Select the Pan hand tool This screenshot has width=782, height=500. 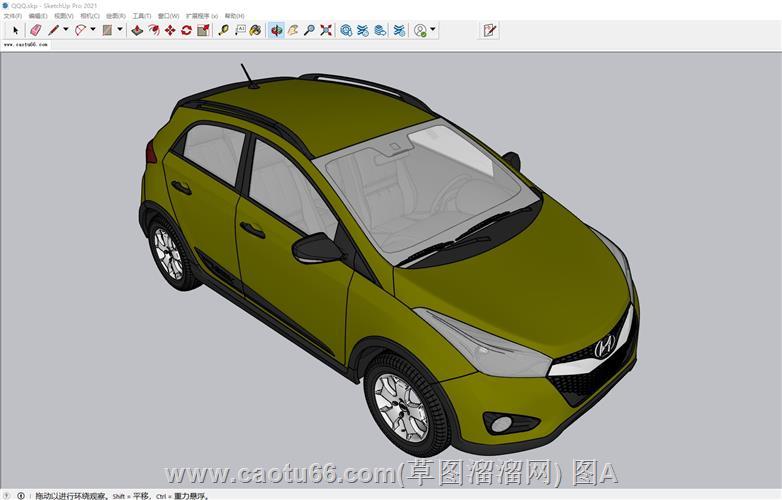[x=293, y=30]
